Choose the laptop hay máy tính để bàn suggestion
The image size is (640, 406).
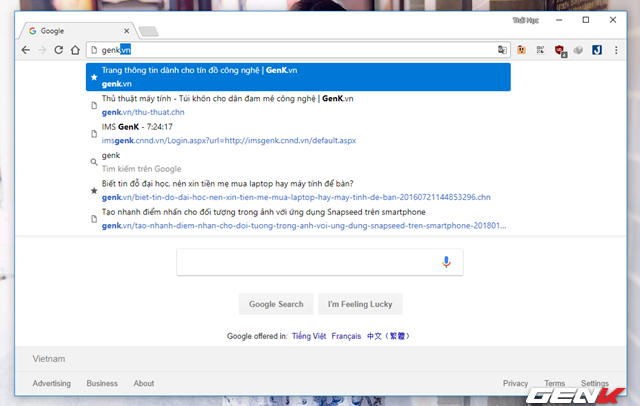tap(298, 190)
